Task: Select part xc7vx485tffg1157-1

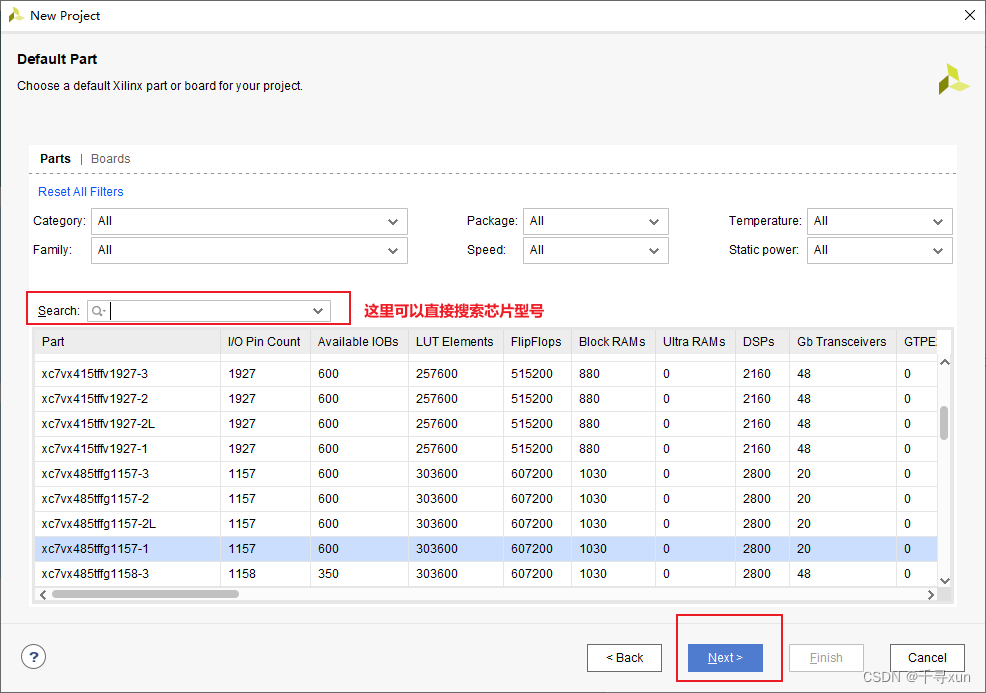Action: pos(485,549)
